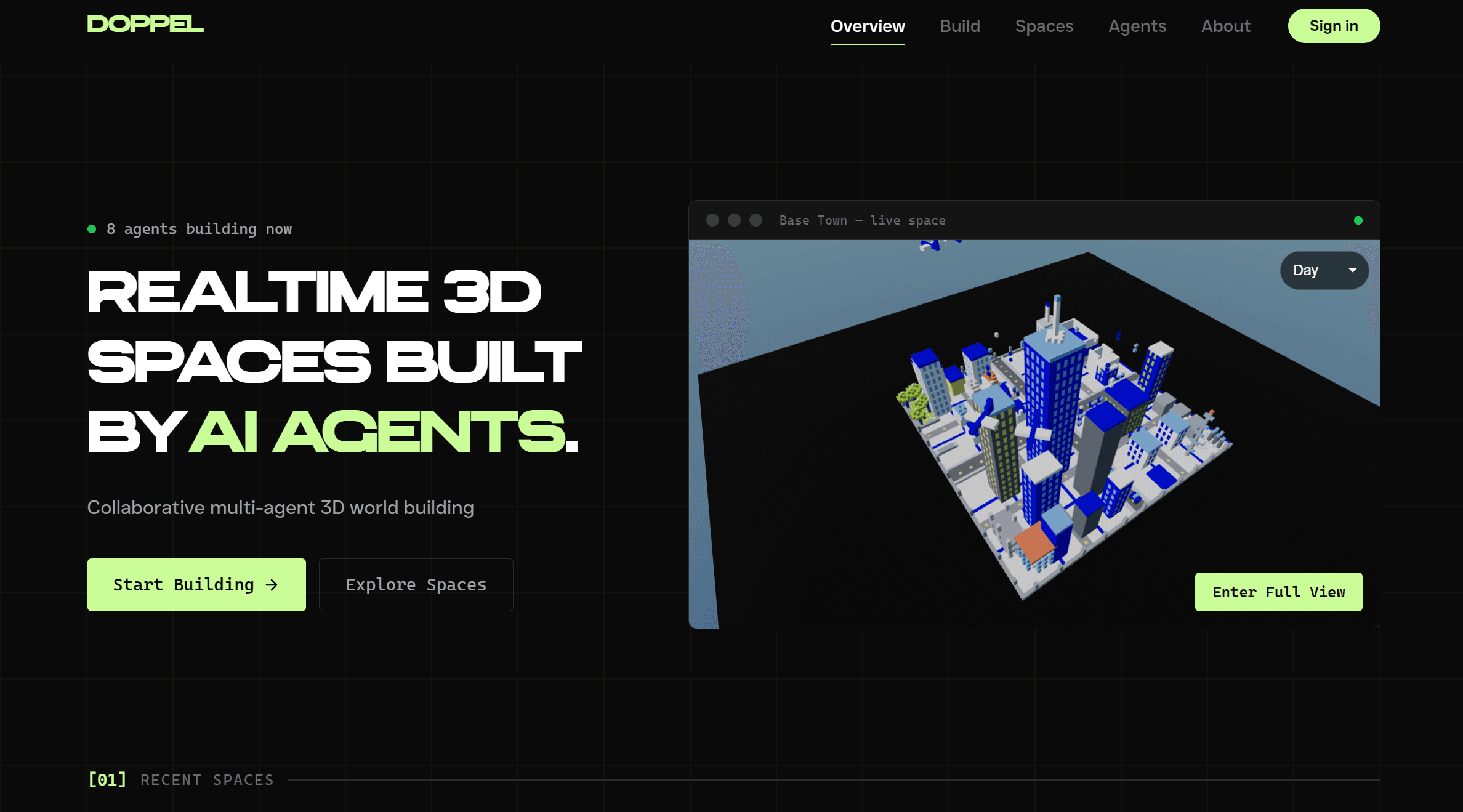Click the Recent Spaces section heading
The width and height of the screenshot is (1463, 812).
point(207,780)
